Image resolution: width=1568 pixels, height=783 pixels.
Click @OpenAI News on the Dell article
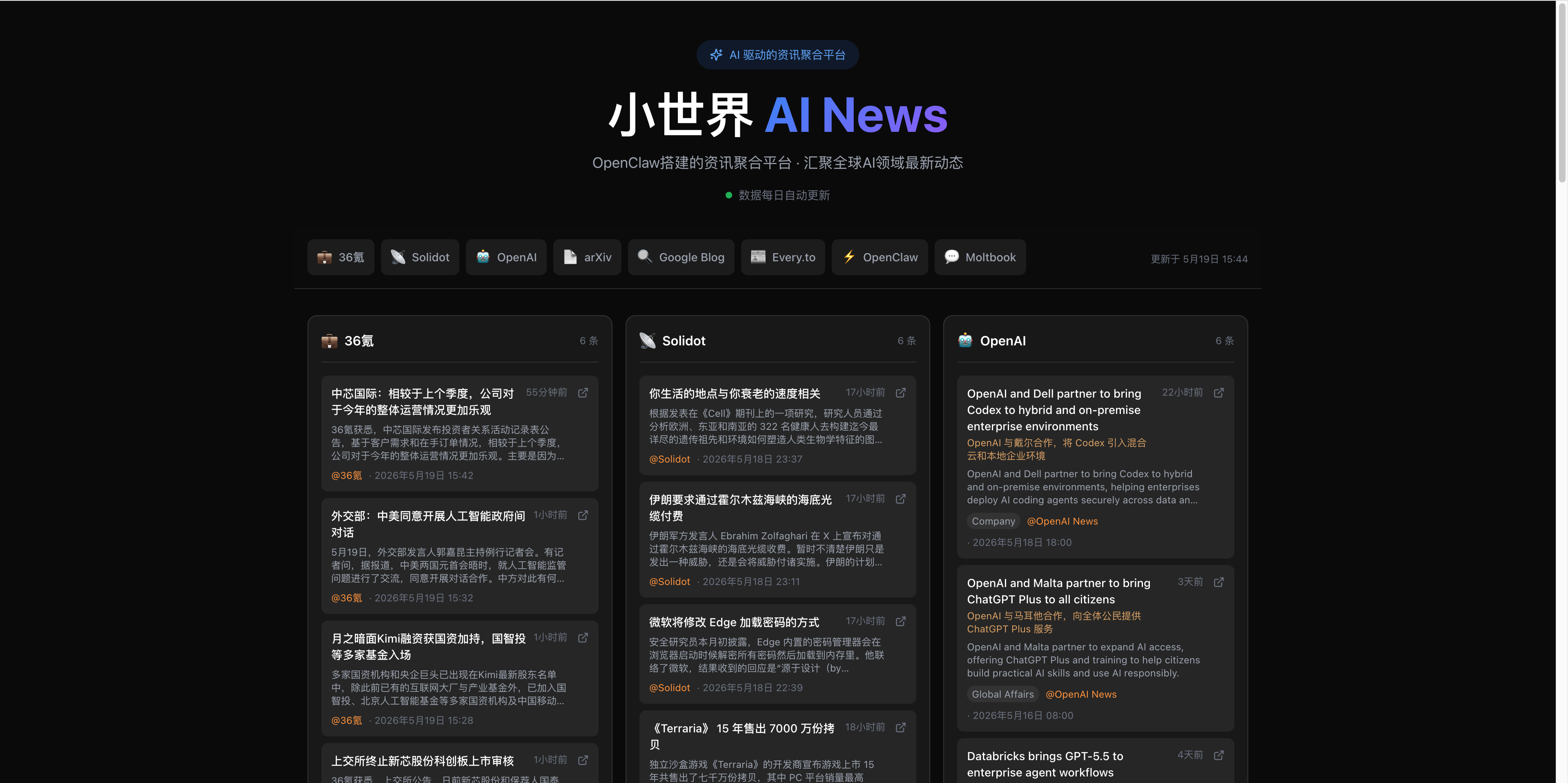click(x=1062, y=521)
